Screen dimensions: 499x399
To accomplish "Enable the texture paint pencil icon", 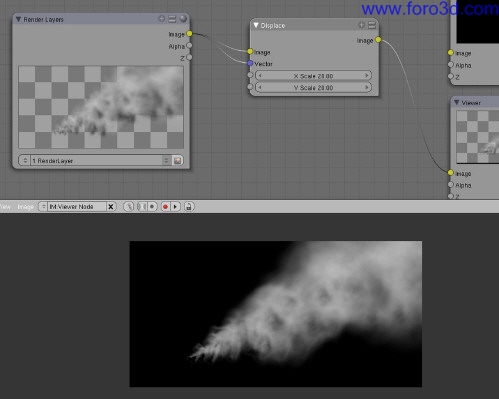I will [x=129, y=207].
